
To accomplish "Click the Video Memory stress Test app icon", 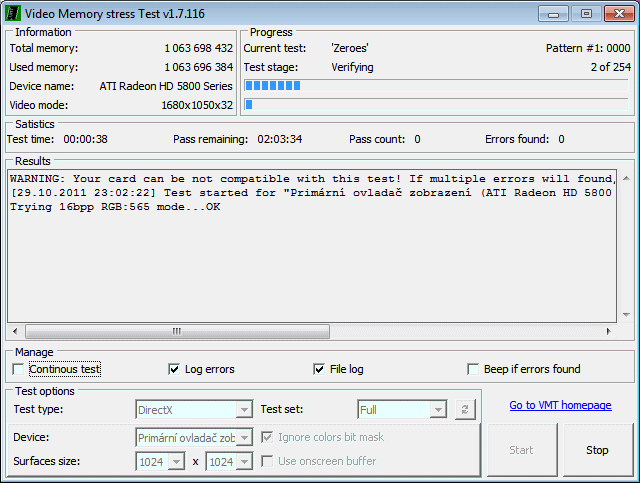I will (x=13, y=13).
